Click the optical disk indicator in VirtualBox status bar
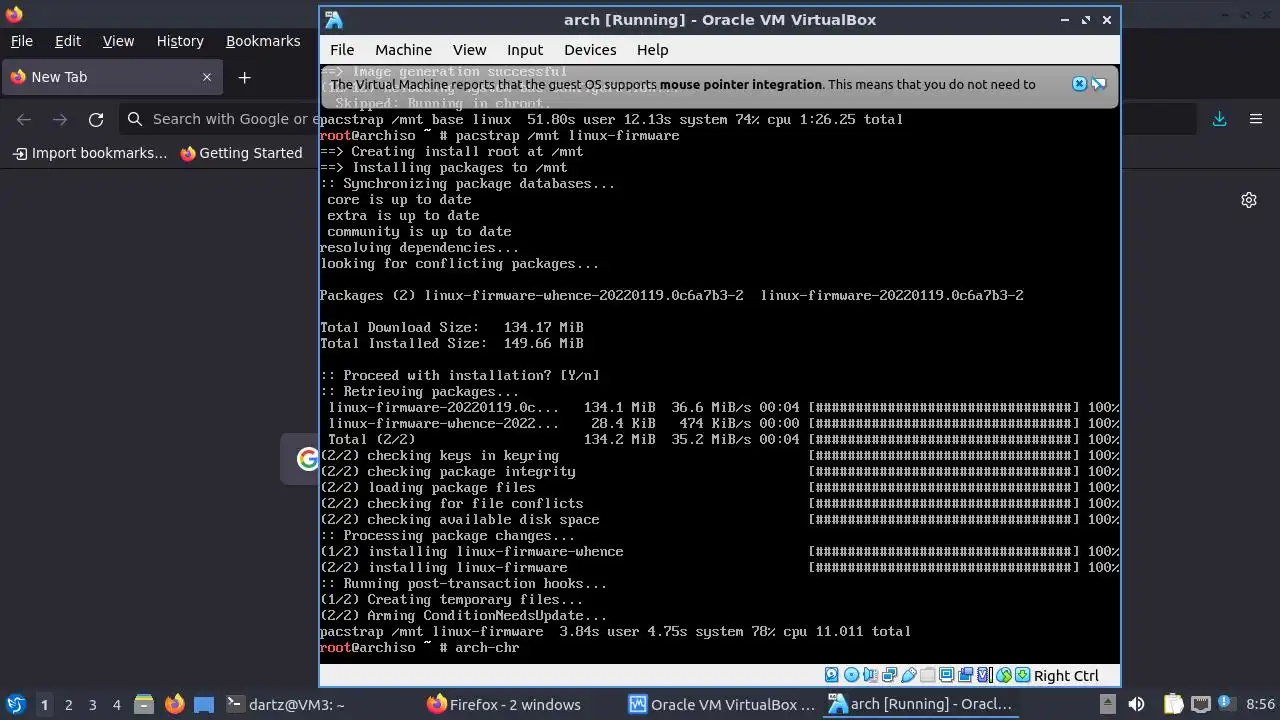 pos(851,675)
